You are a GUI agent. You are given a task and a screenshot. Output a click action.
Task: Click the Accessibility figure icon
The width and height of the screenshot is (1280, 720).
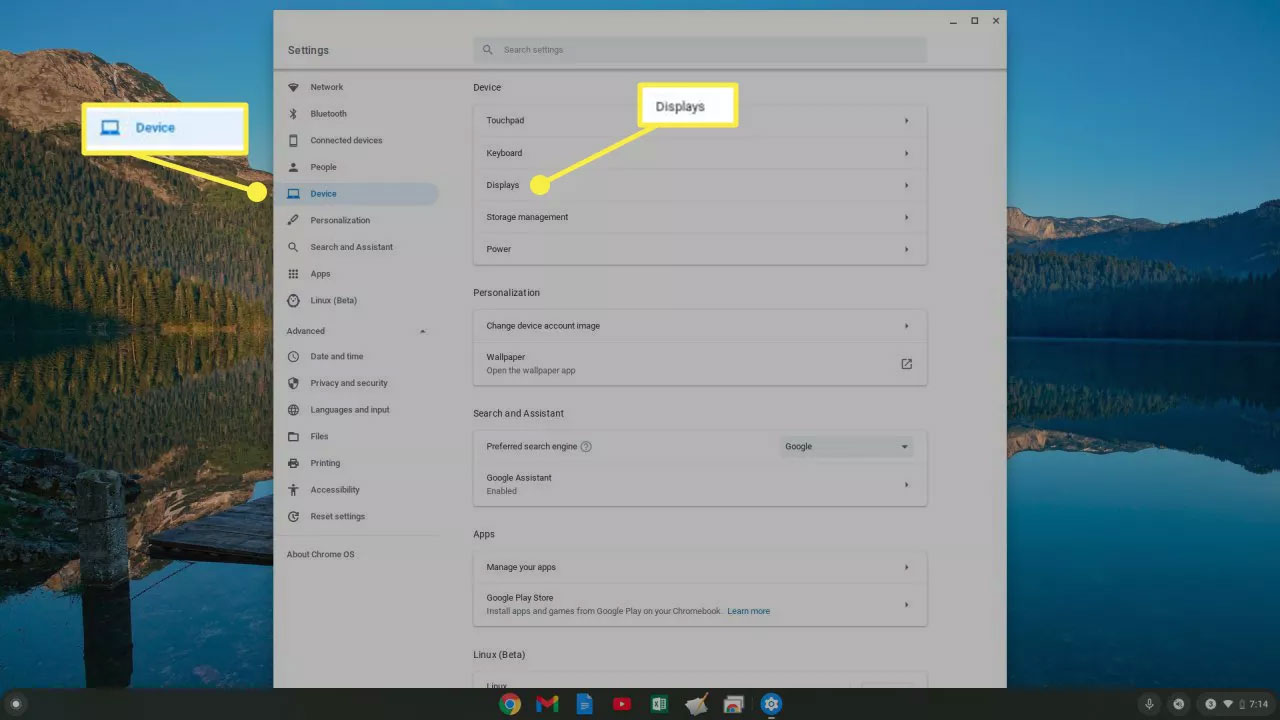(293, 490)
